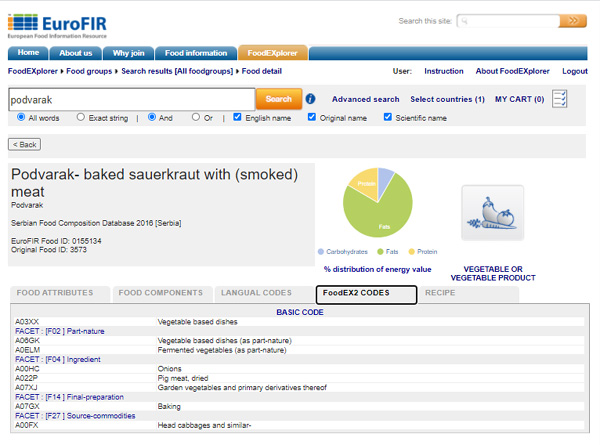Open the Food information tab
This screenshot has height=445, width=600.
point(196,53)
